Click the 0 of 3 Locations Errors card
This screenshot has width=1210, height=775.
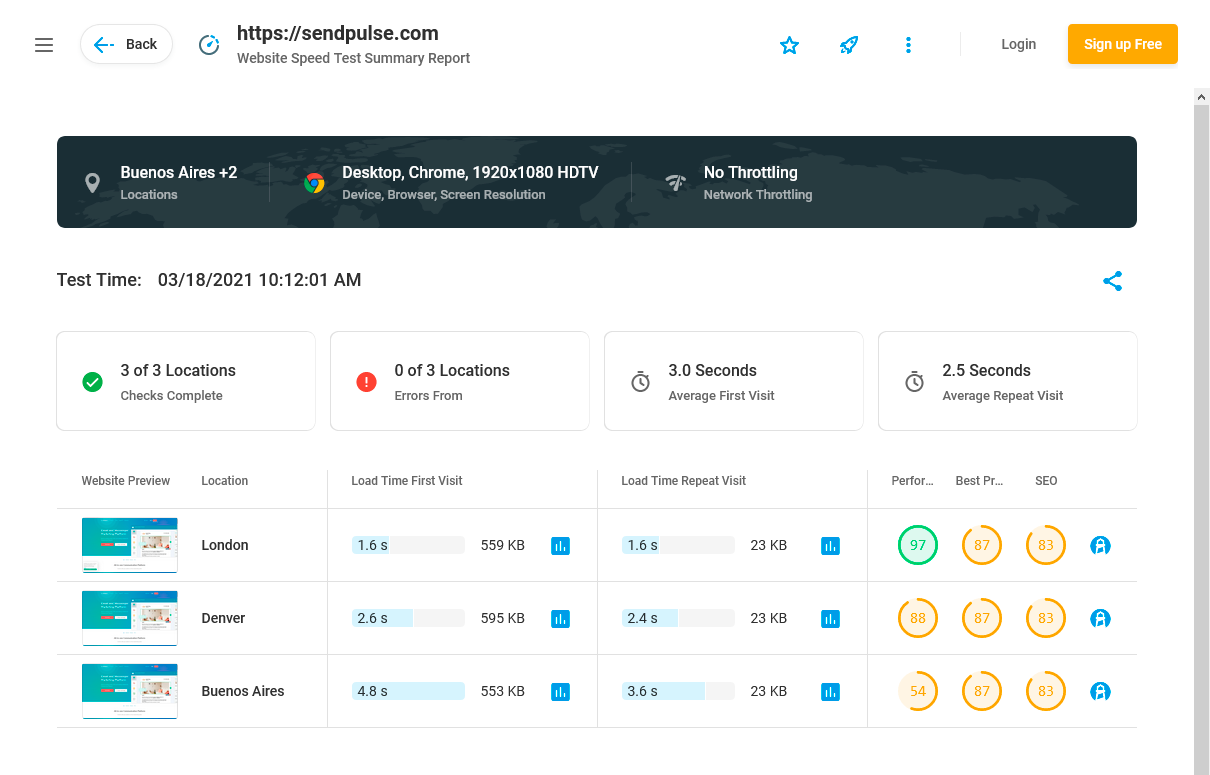pos(460,381)
